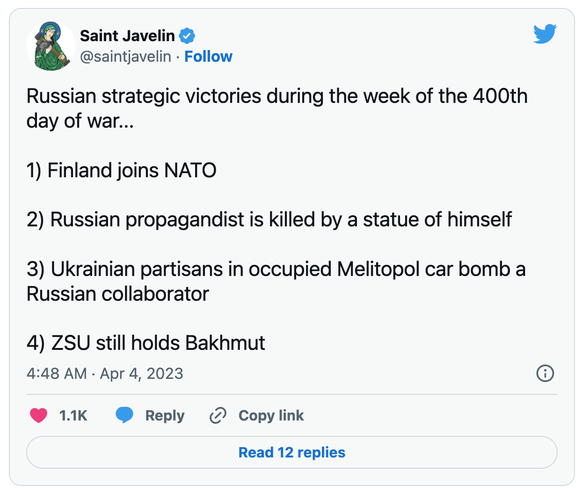Screen dimensions: 582x493
Task: Click the blue reply speech bubble icon
Action: click(x=124, y=415)
